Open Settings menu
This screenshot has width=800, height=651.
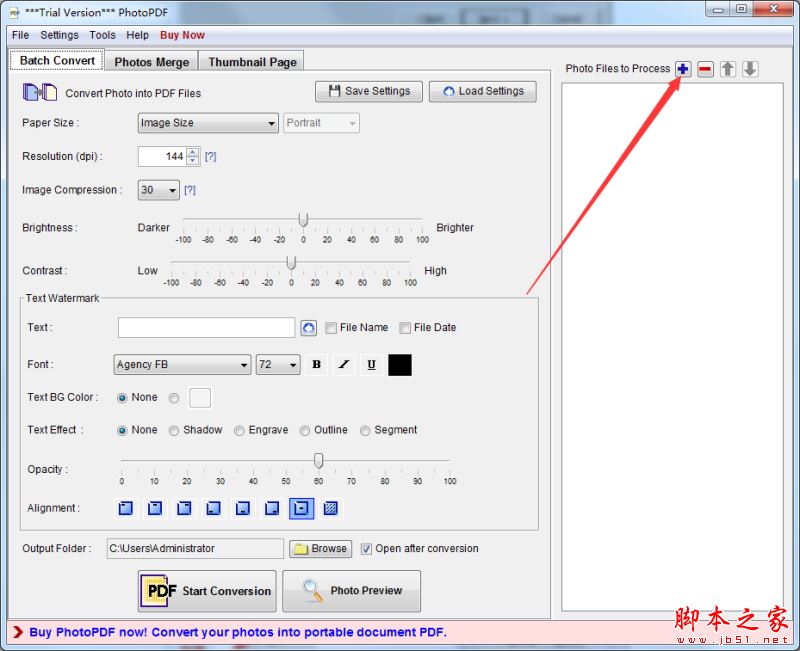(59, 35)
